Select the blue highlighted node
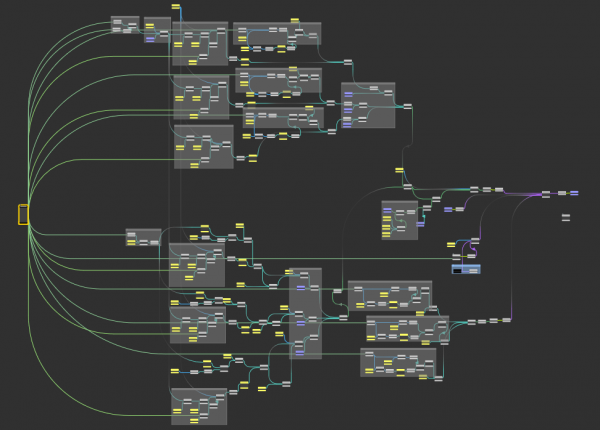The width and height of the screenshot is (600, 430). point(466,269)
